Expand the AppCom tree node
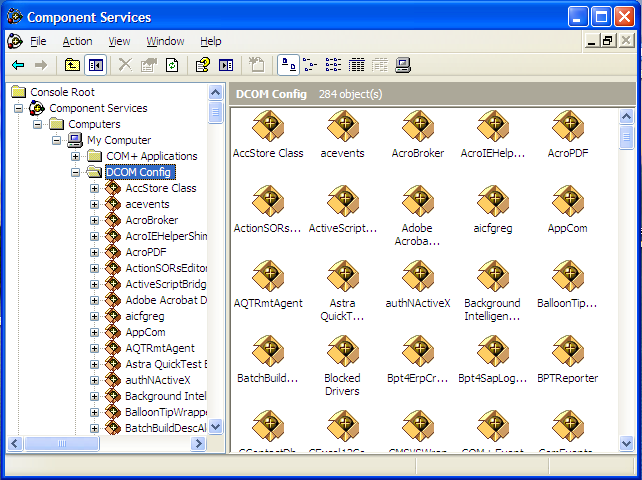 95,333
